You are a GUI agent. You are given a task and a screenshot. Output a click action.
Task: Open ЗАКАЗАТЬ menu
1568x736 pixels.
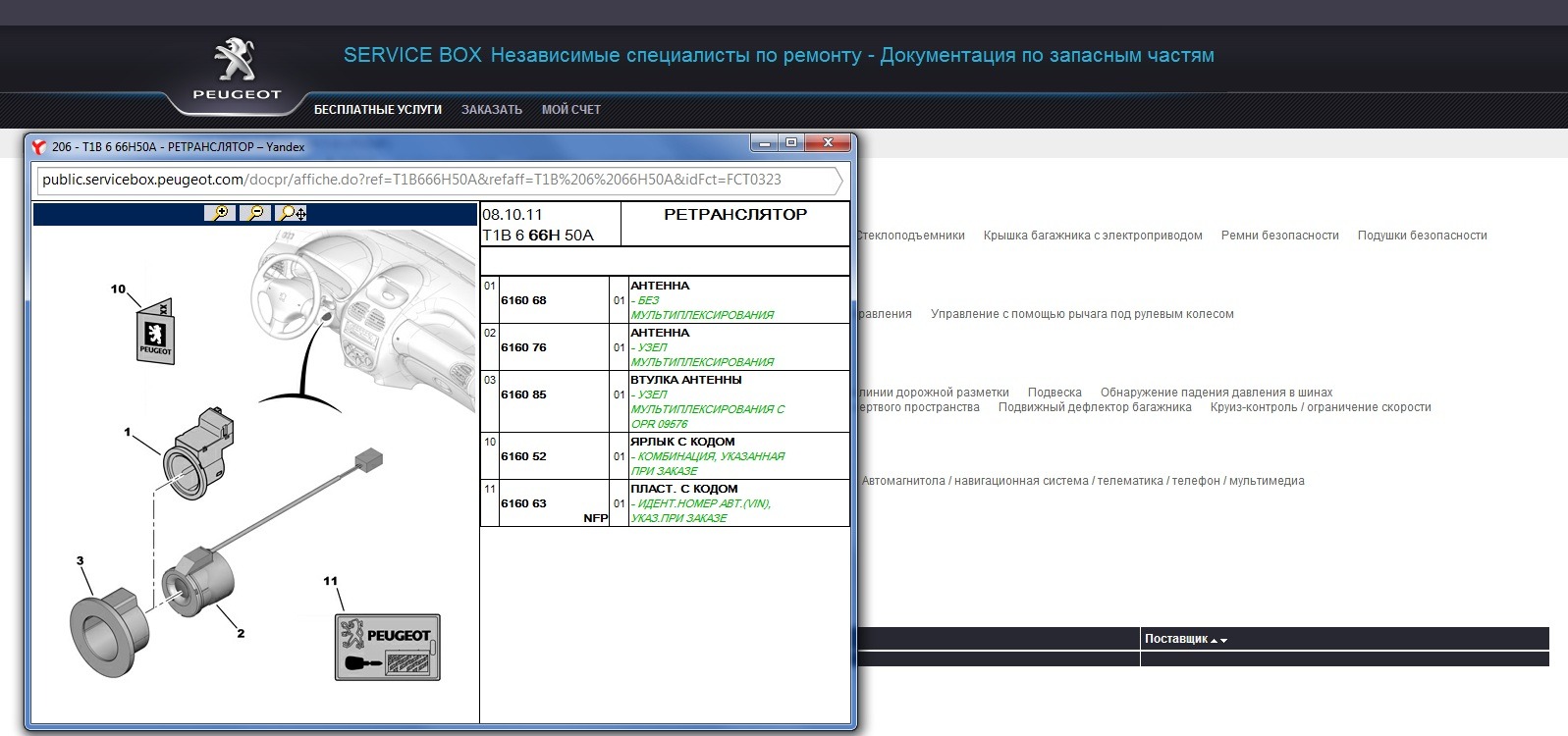[x=492, y=110]
